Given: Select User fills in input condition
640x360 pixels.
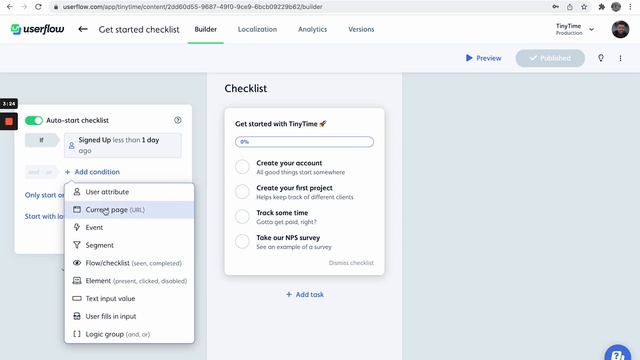Looking at the screenshot, I should pyautogui.click(x=129, y=316).
